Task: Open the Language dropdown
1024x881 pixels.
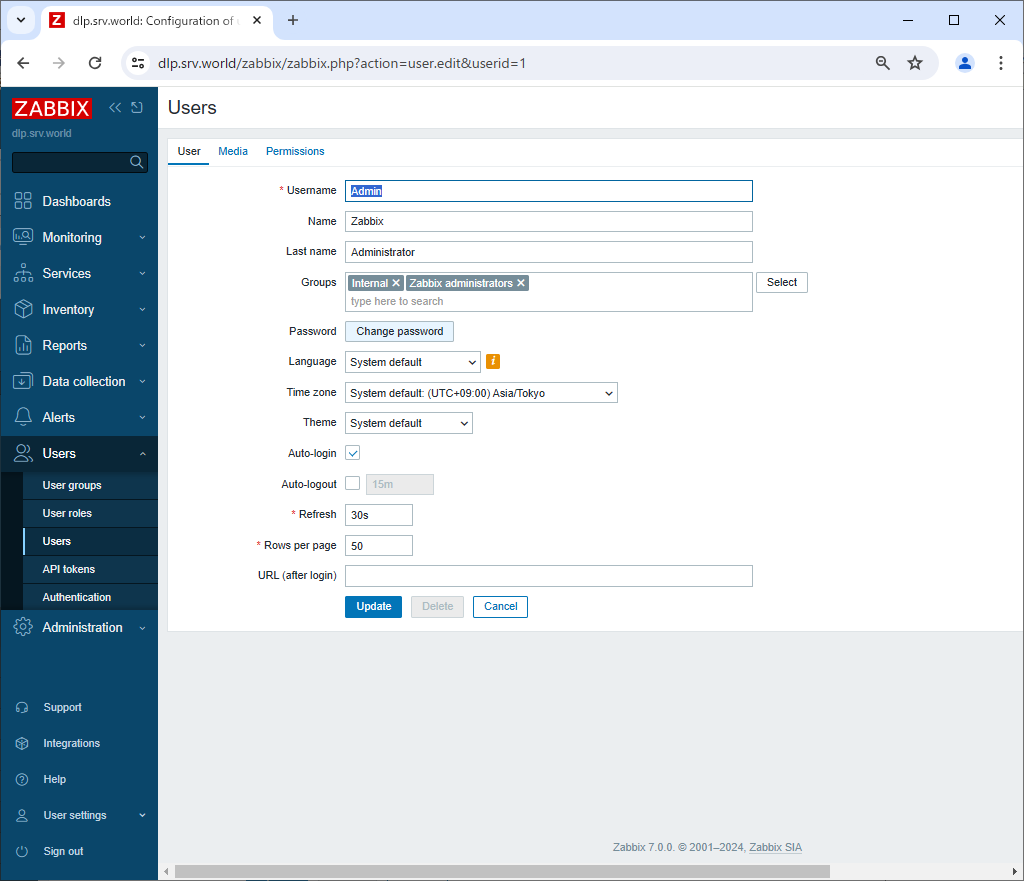Action: [413, 362]
